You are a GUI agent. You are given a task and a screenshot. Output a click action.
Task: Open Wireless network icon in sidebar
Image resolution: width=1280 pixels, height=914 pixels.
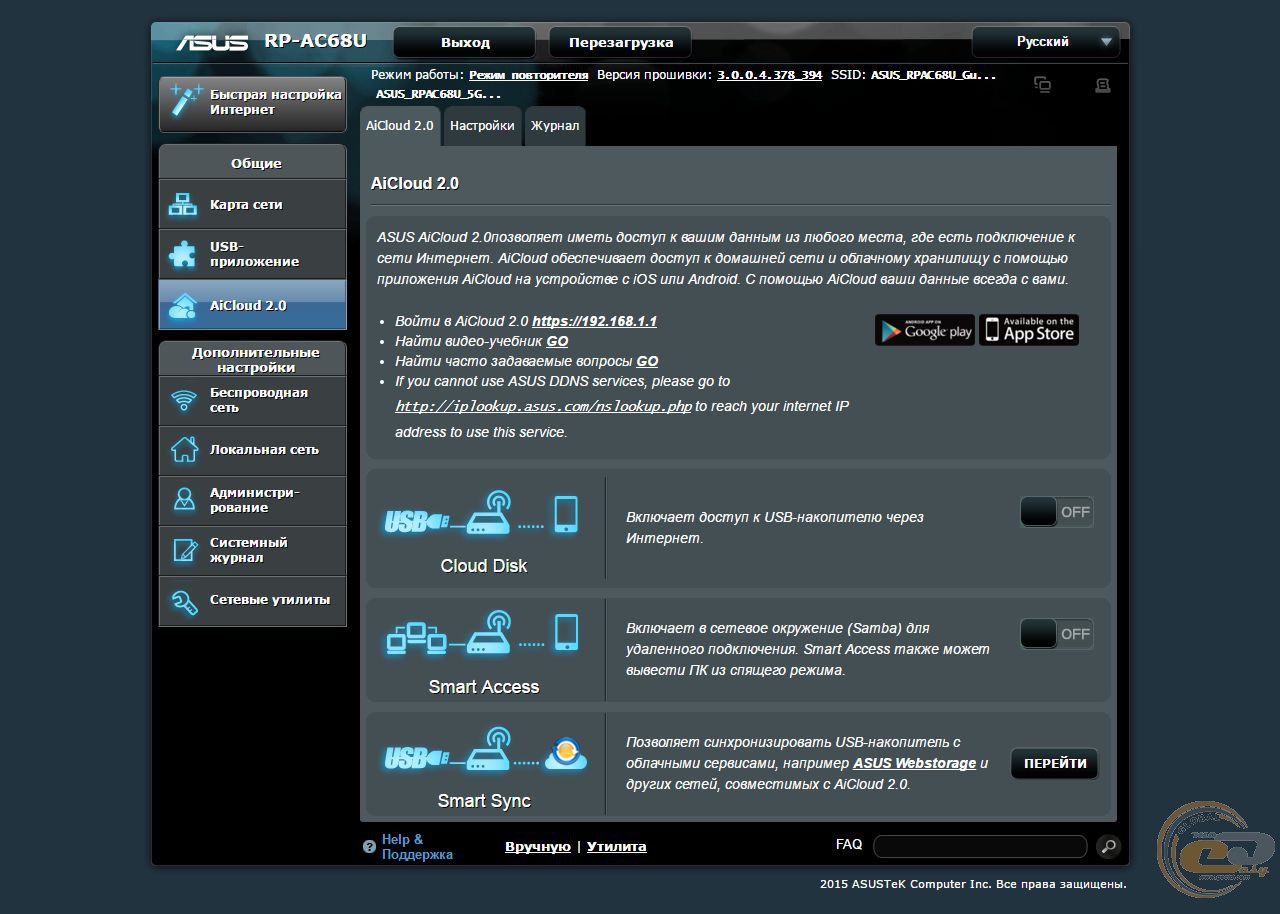184,400
